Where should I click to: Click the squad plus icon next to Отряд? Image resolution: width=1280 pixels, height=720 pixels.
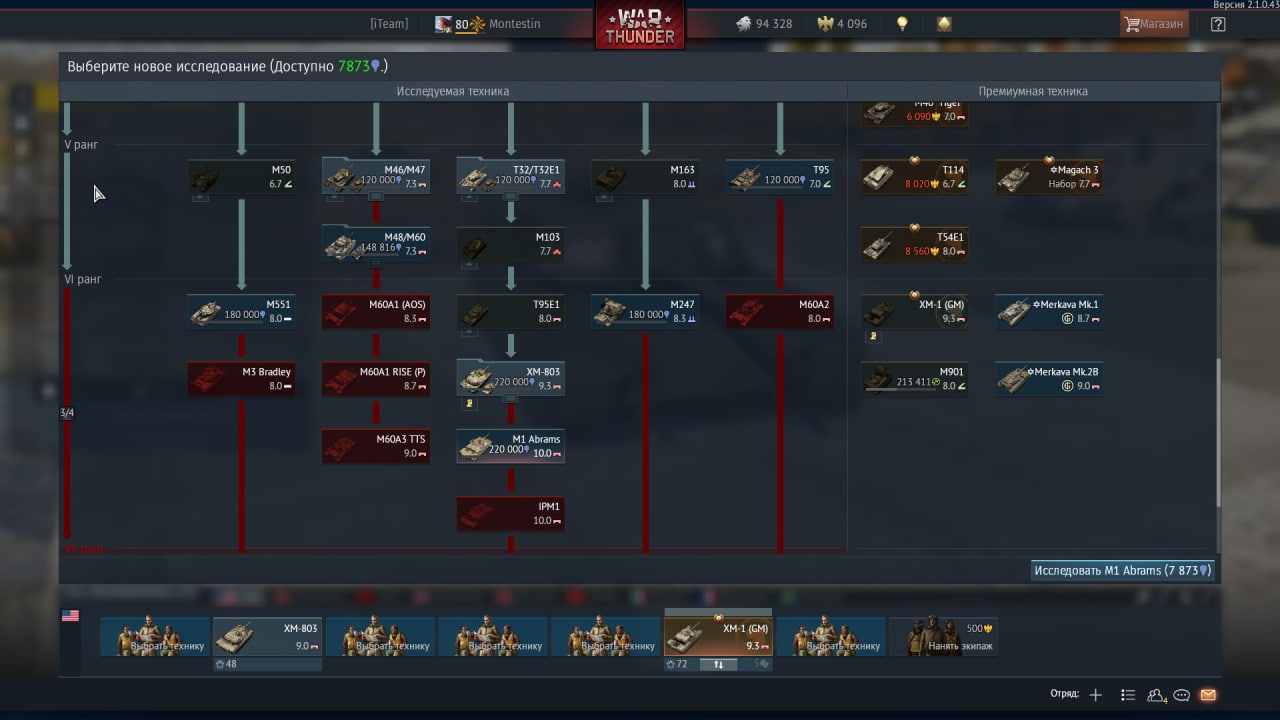click(x=1096, y=695)
